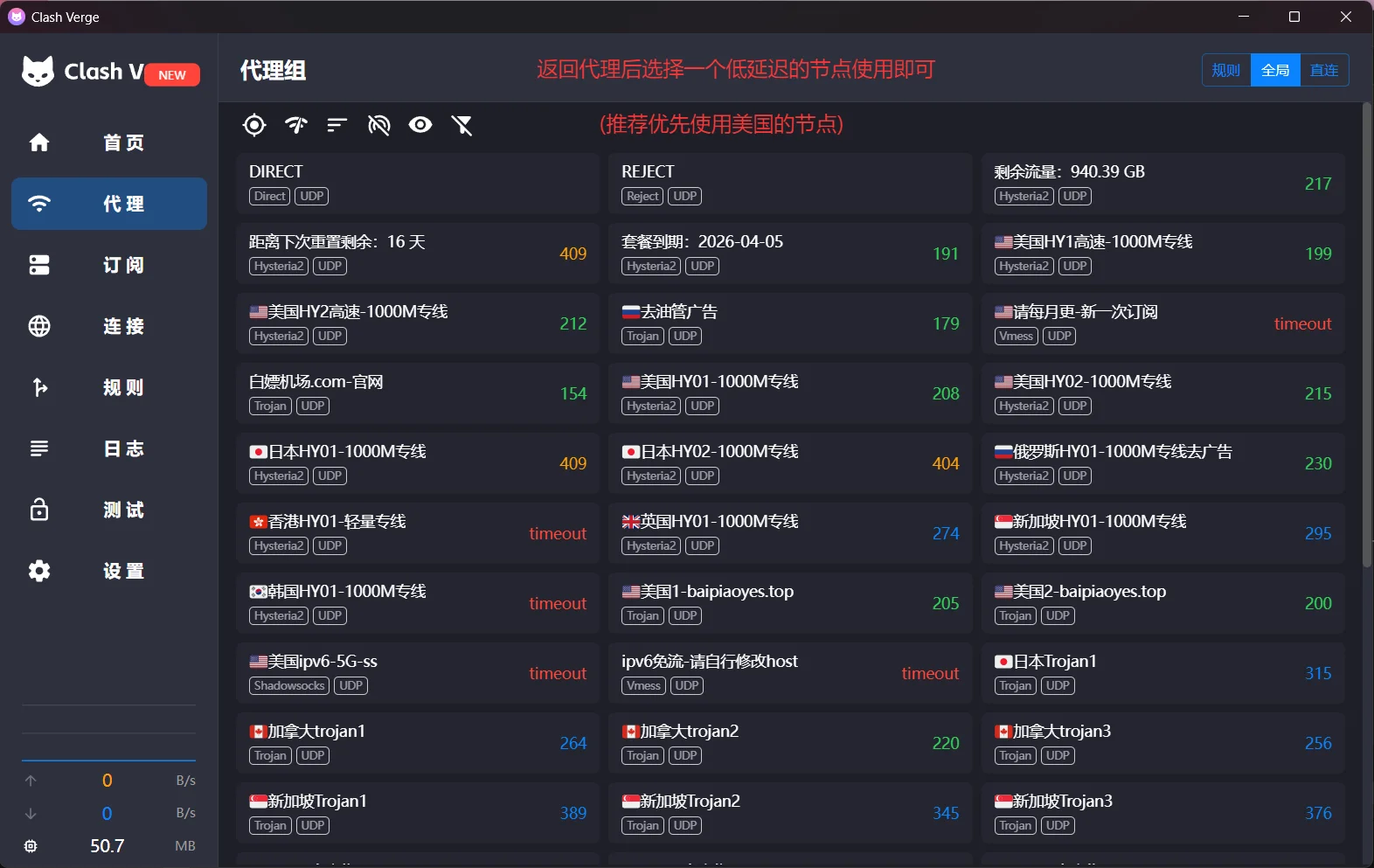The image size is (1374, 868).
Task: Click the sort proxies icon
Action: [x=337, y=125]
